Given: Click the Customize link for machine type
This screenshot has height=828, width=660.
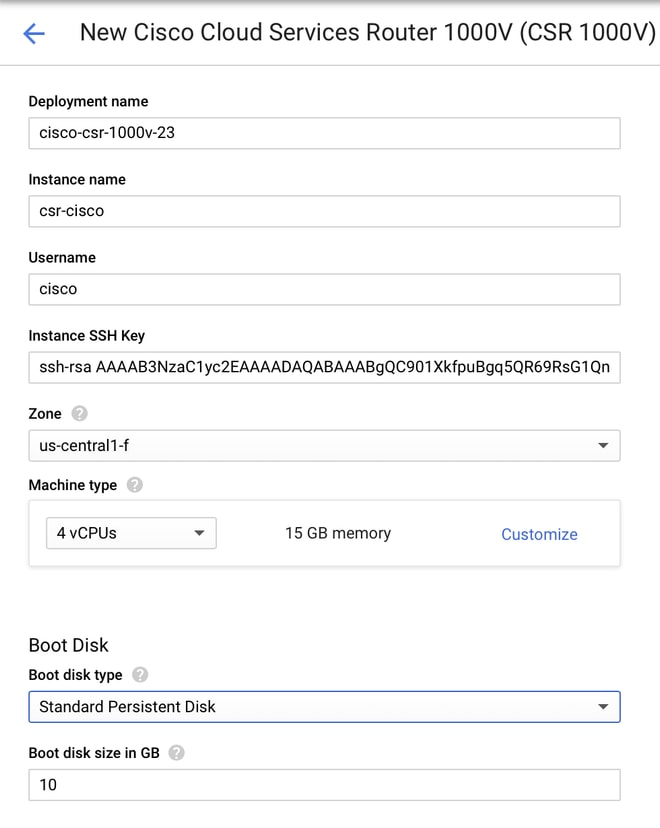Looking at the screenshot, I should coord(539,534).
